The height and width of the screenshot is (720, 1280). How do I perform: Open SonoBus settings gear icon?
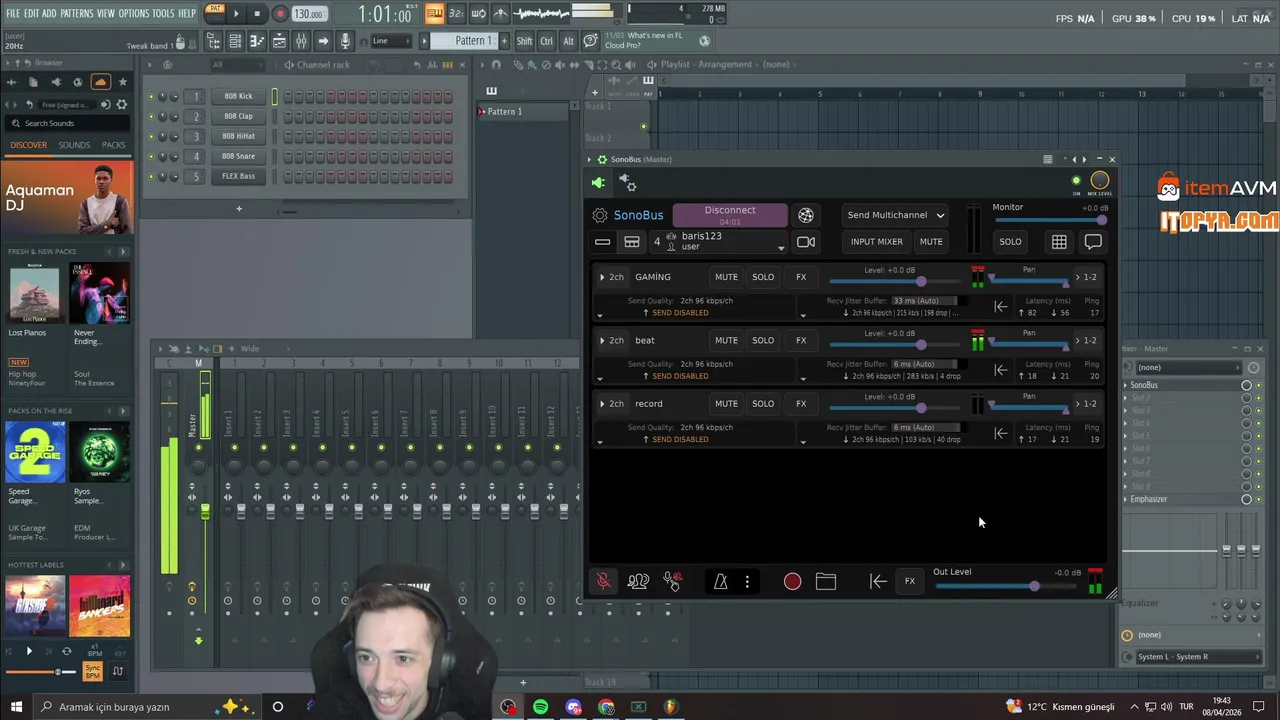(x=600, y=215)
